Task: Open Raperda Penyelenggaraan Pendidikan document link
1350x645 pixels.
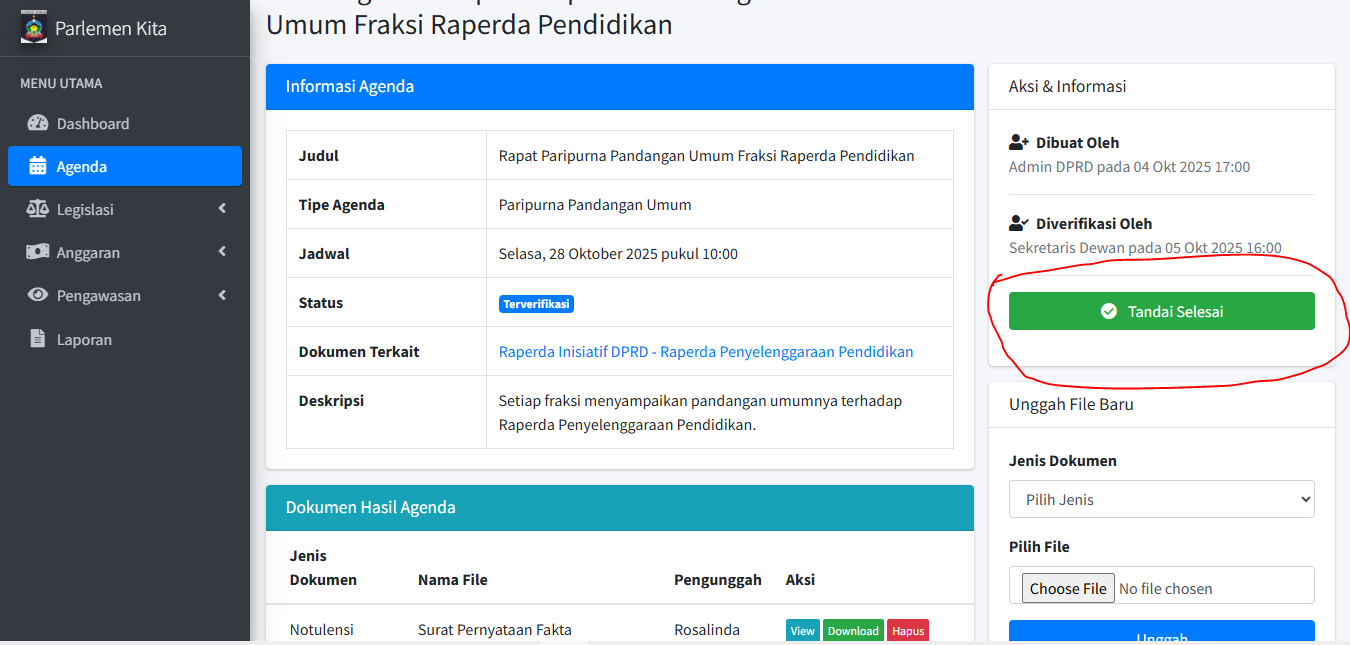Action: click(x=705, y=352)
